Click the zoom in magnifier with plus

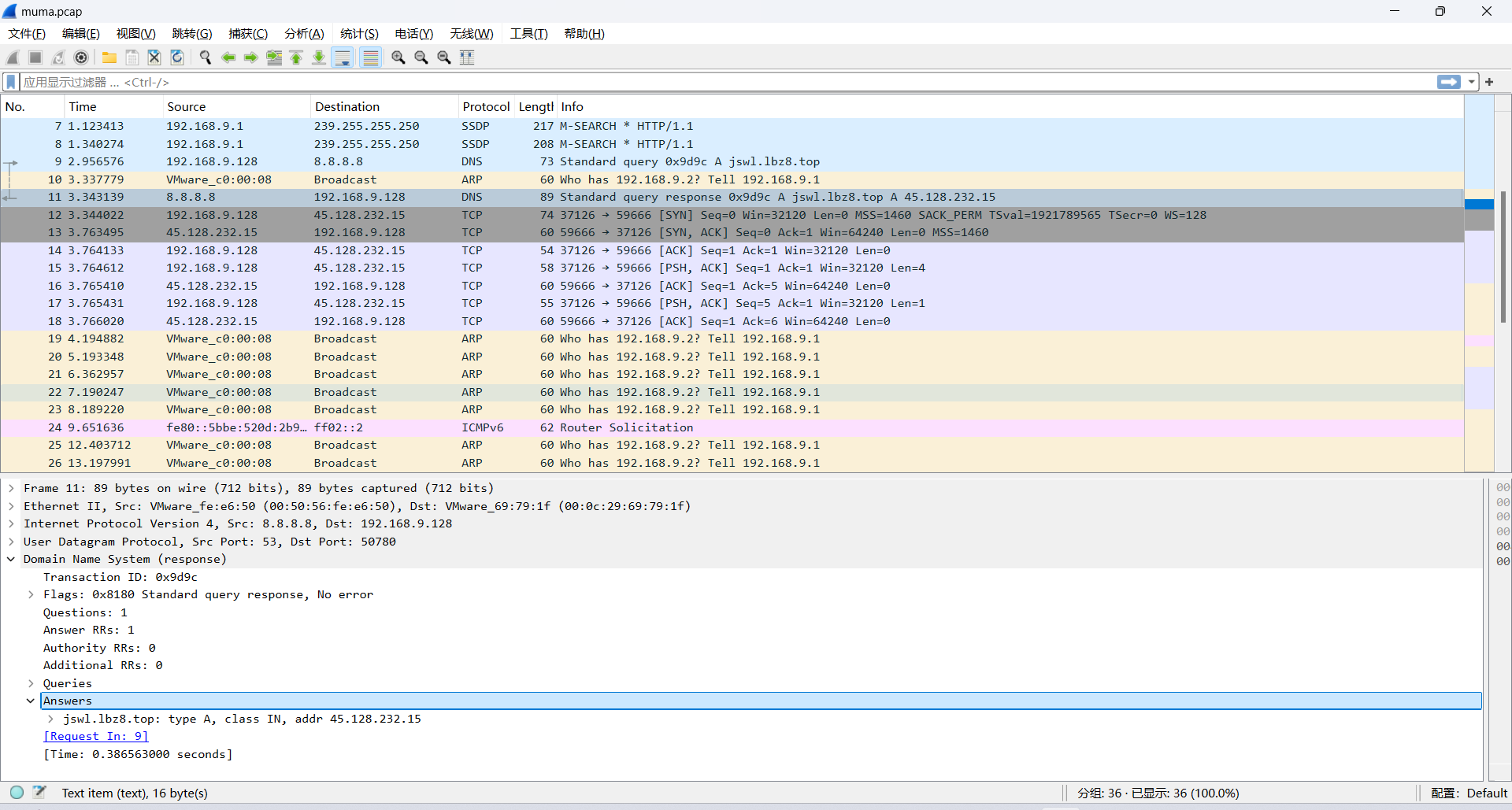398,57
